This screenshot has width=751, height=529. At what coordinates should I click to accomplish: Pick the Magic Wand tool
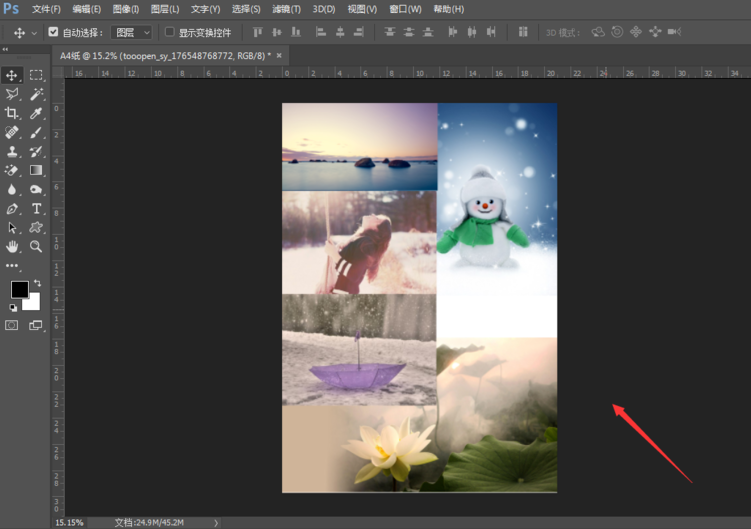(36, 94)
